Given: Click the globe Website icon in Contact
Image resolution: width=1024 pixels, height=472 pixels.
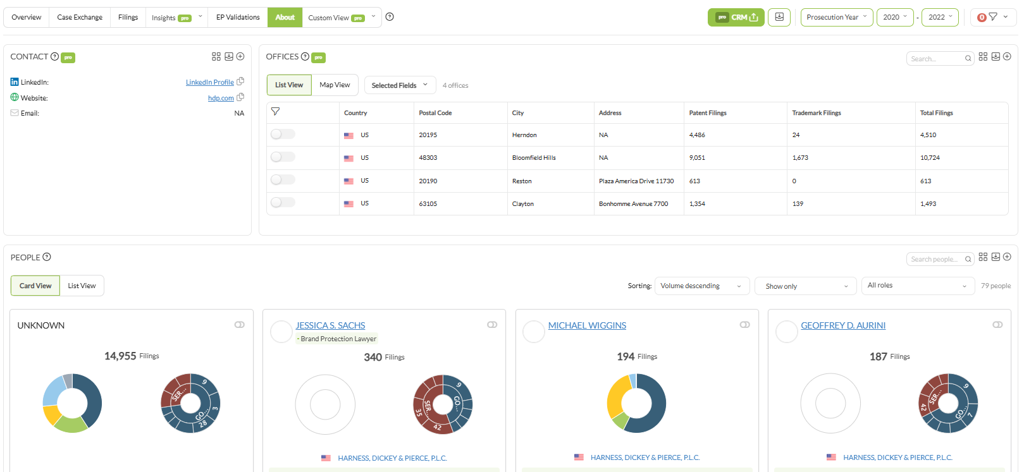Looking at the screenshot, I should click(x=14, y=97).
